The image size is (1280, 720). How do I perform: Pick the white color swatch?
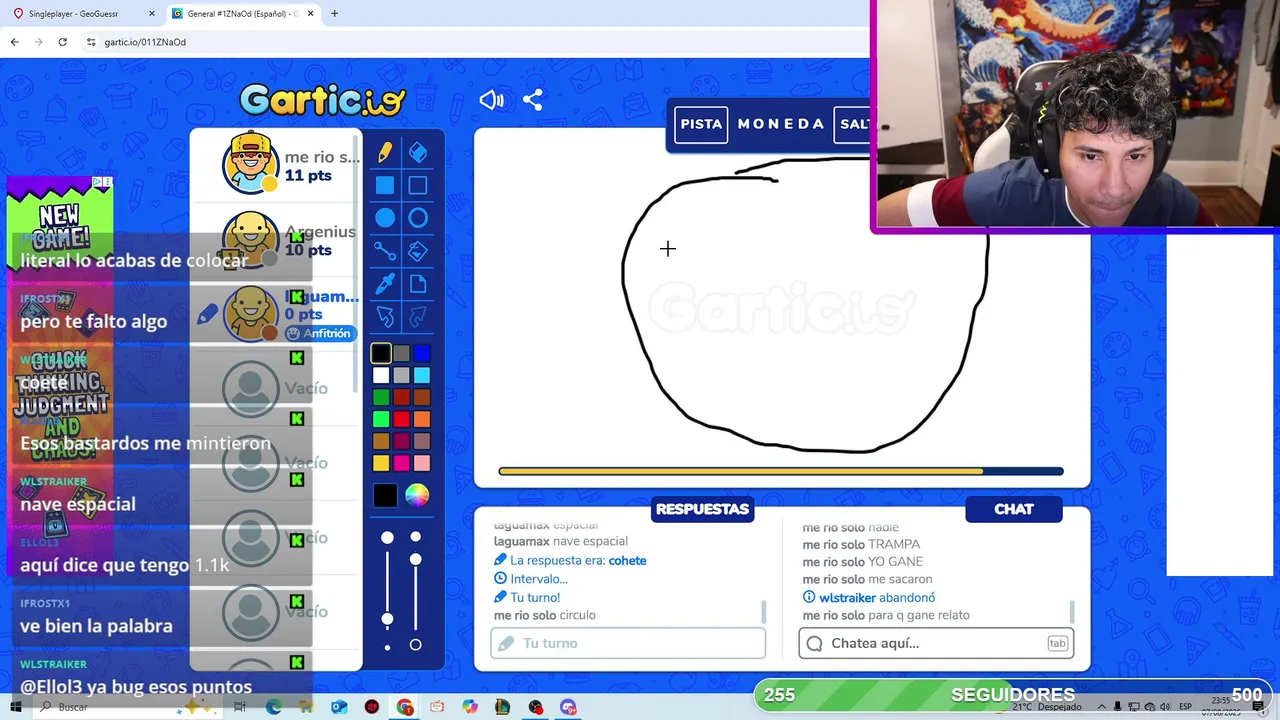point(381,375)
